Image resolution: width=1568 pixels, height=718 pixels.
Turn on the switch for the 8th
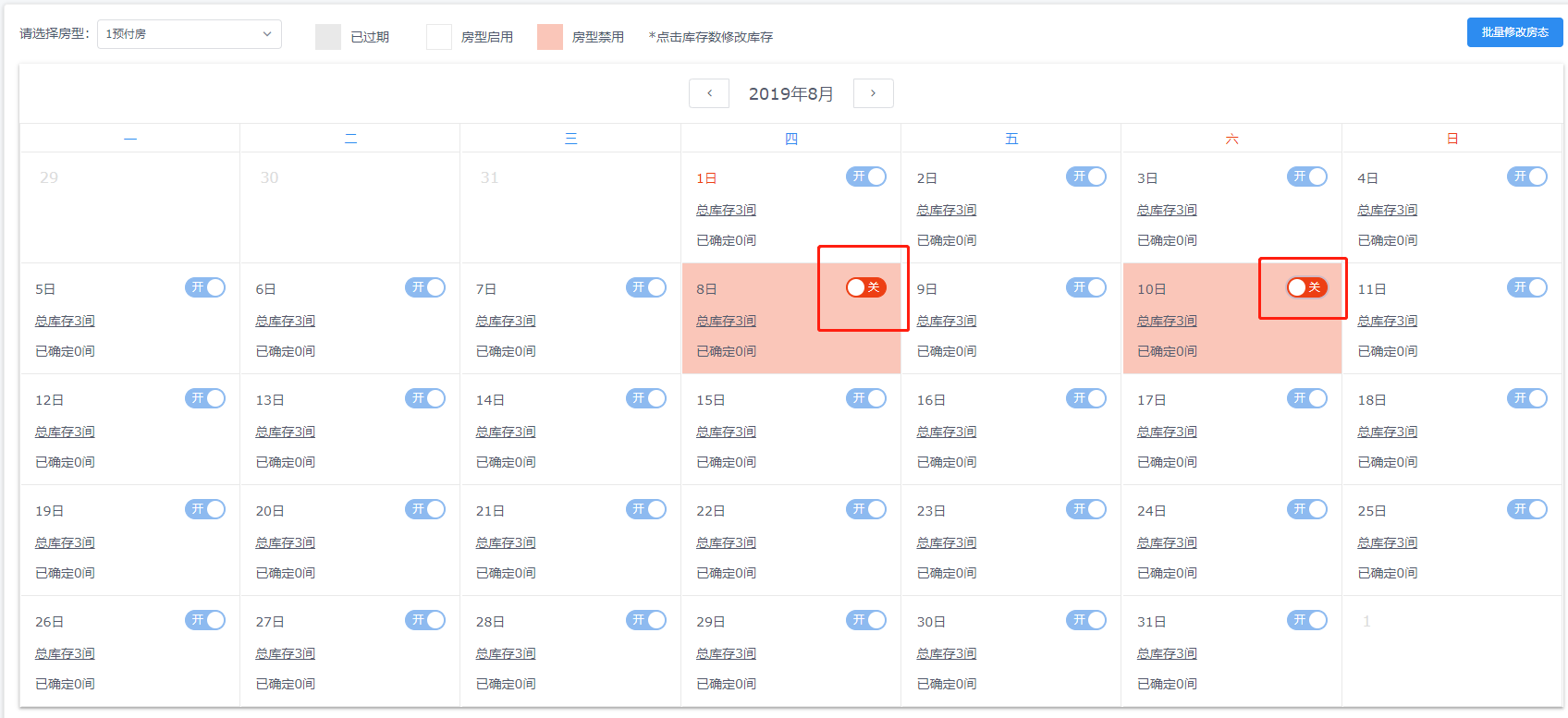[865, 287]
